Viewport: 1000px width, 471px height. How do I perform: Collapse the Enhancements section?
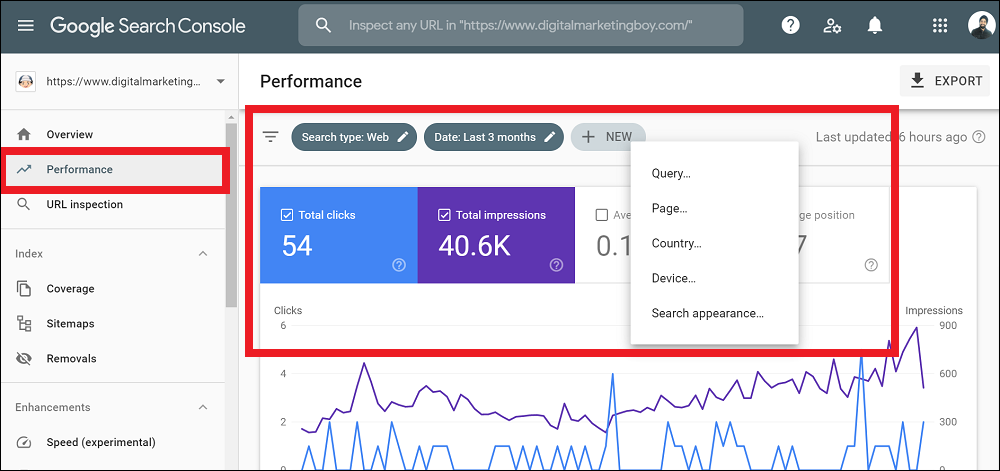point(203,407)
